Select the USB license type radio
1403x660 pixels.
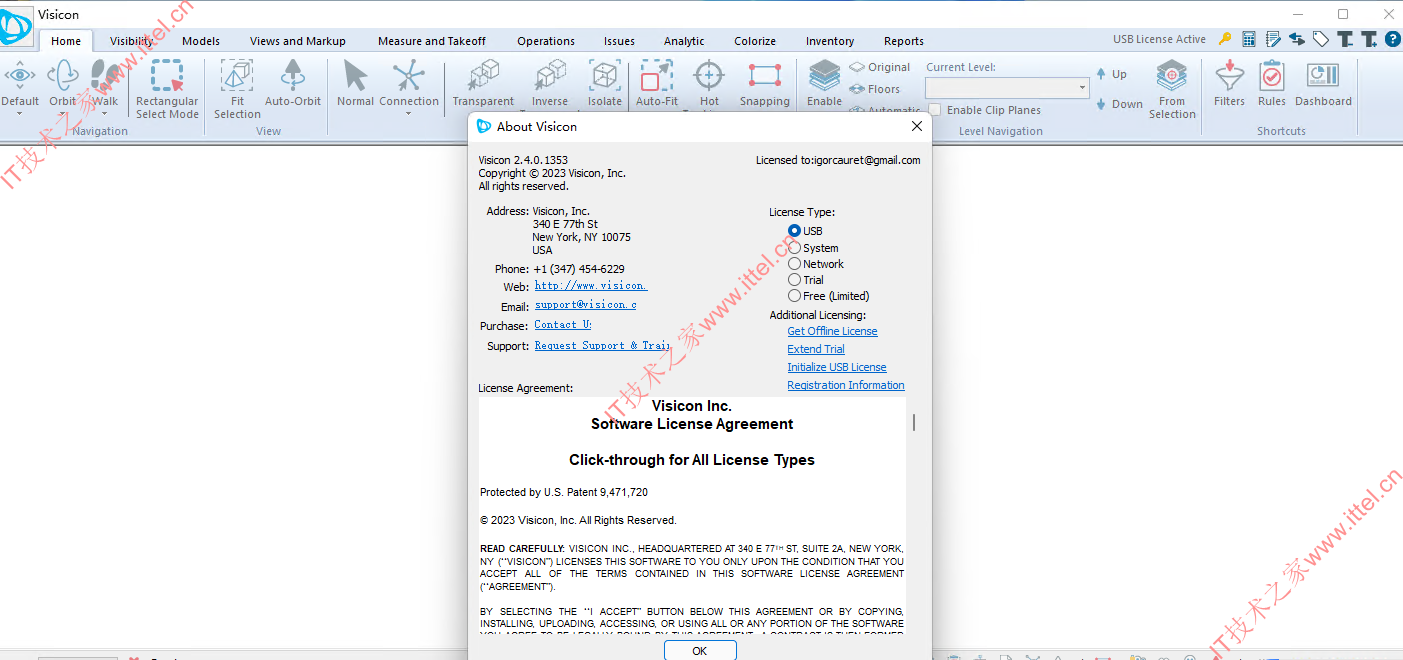coord(794,231)
